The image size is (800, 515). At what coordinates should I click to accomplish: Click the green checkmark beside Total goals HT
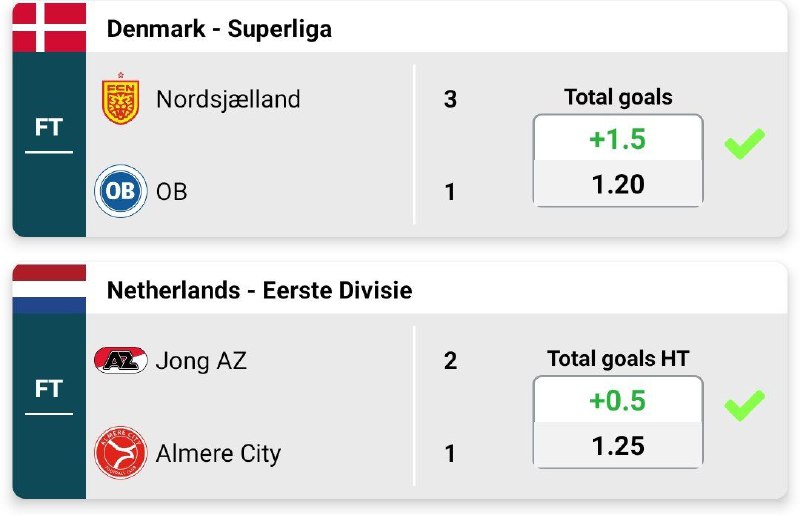[x=744, y=405]
